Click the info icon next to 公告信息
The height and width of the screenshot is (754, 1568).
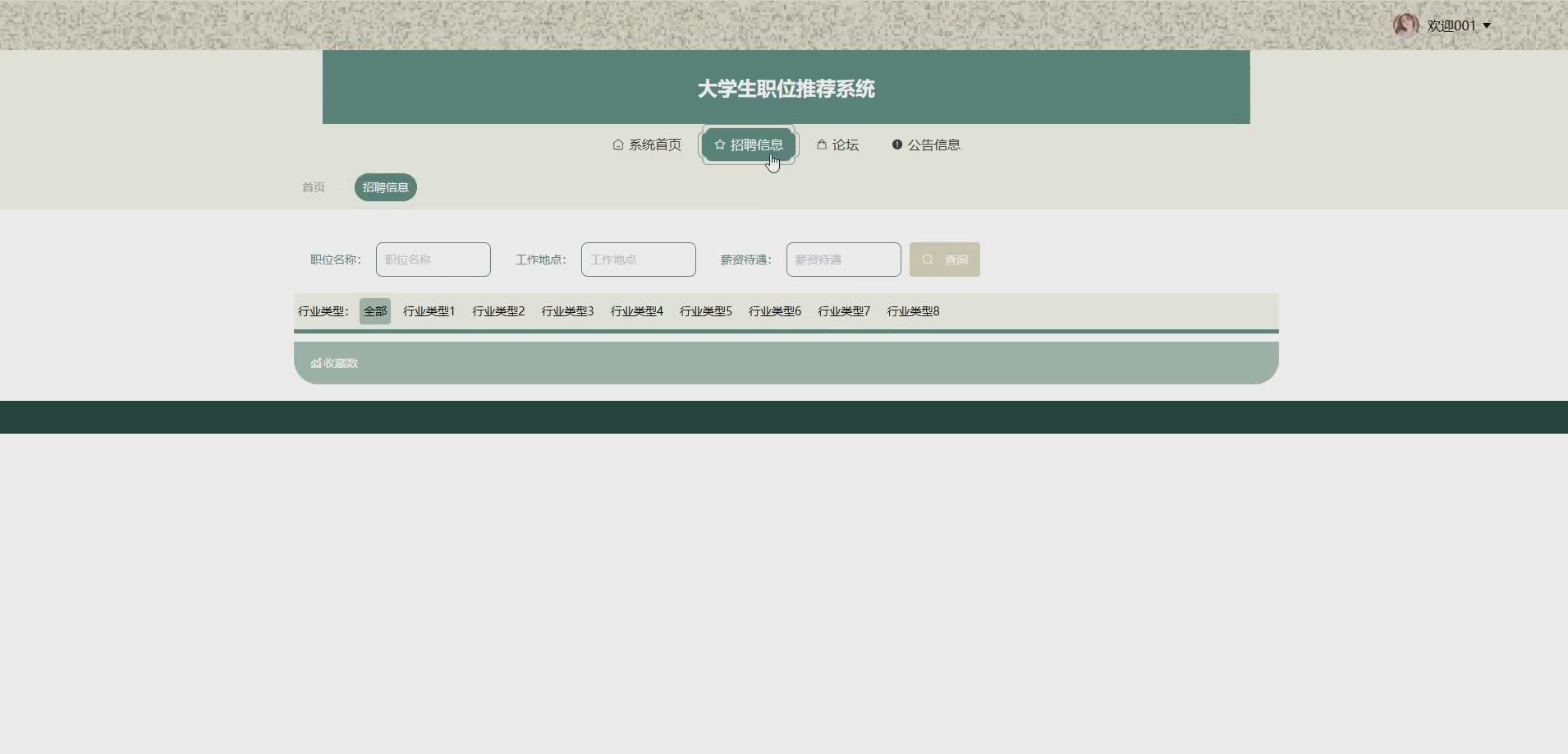pos(896,145)
